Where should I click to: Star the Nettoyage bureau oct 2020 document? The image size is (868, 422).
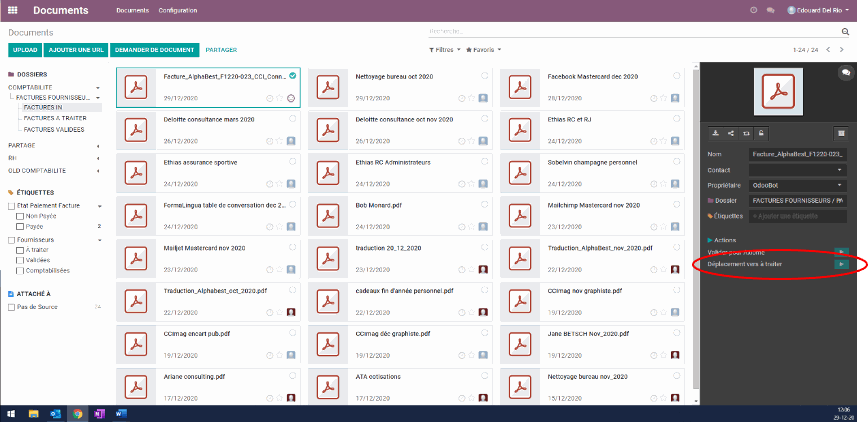coord(471,98)
